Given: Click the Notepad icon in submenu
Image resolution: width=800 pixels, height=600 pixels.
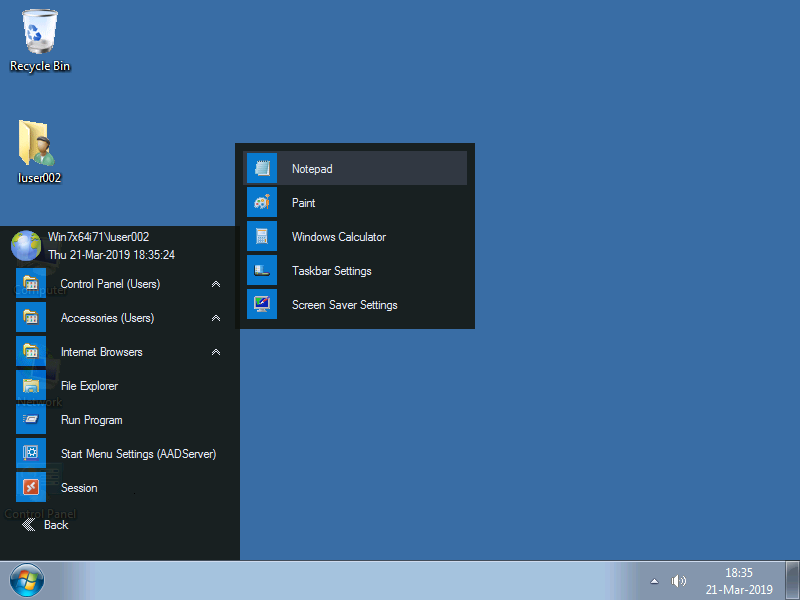Looking at the screenshot, I should coord(262,169).
